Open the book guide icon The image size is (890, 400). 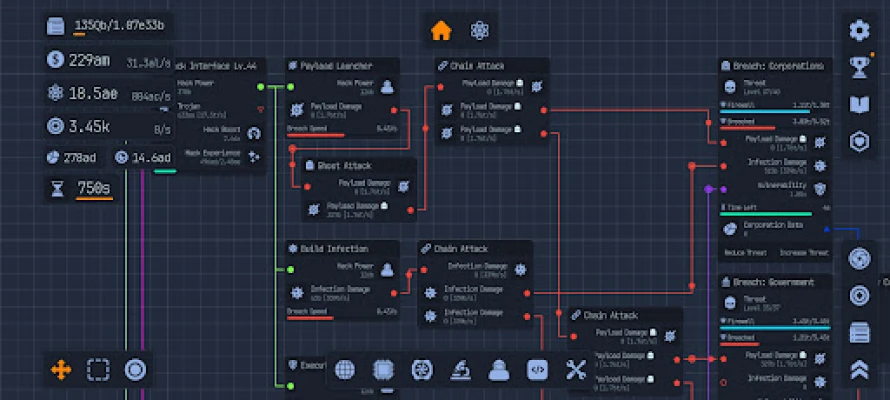859,104
